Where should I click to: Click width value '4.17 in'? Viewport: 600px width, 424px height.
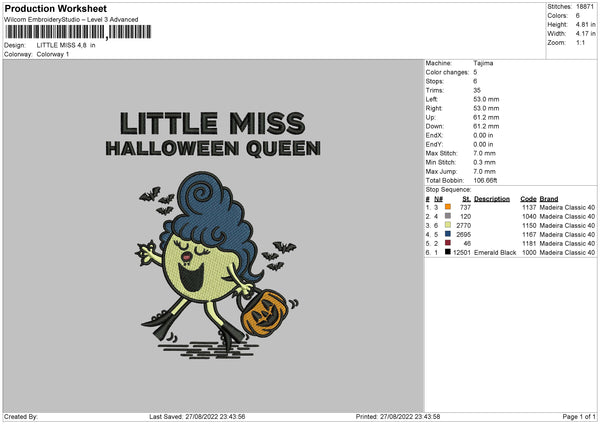585,34
